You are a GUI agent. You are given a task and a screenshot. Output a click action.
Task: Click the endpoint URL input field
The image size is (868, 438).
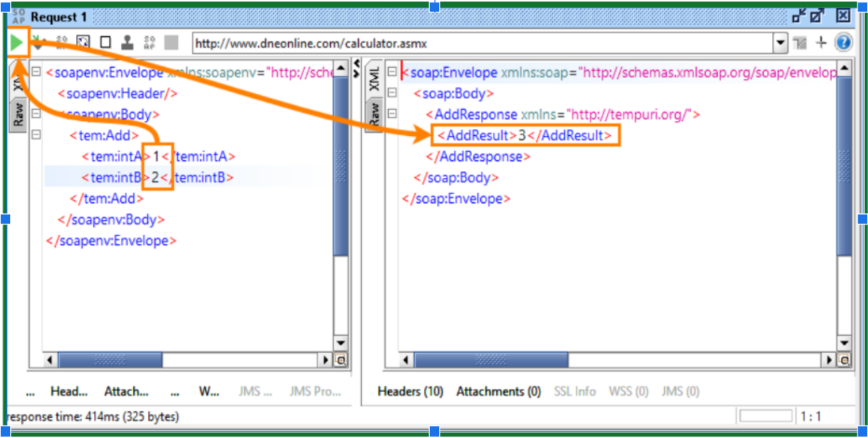(x=480, y=43)
